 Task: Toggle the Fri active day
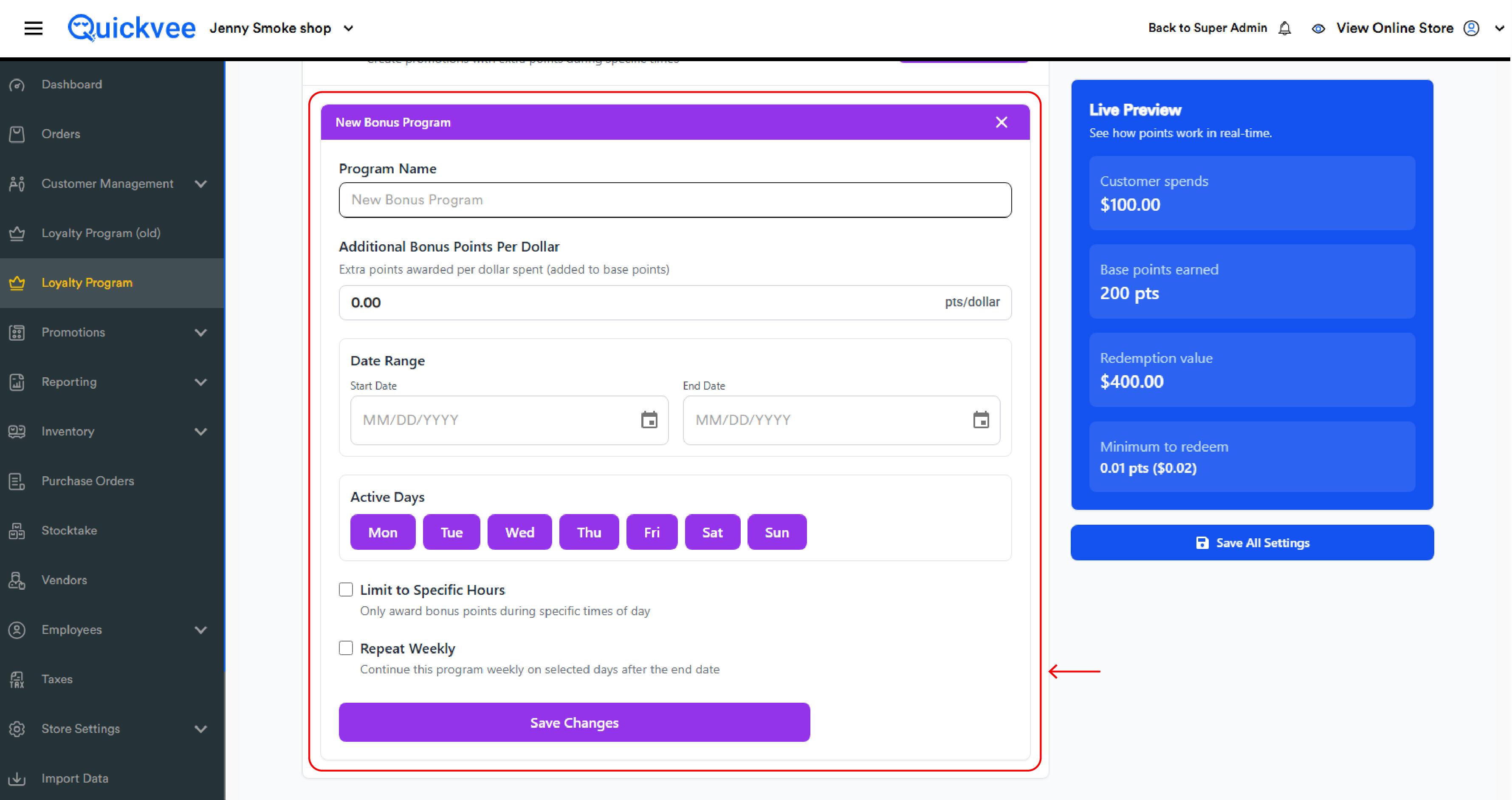point(652,532)
